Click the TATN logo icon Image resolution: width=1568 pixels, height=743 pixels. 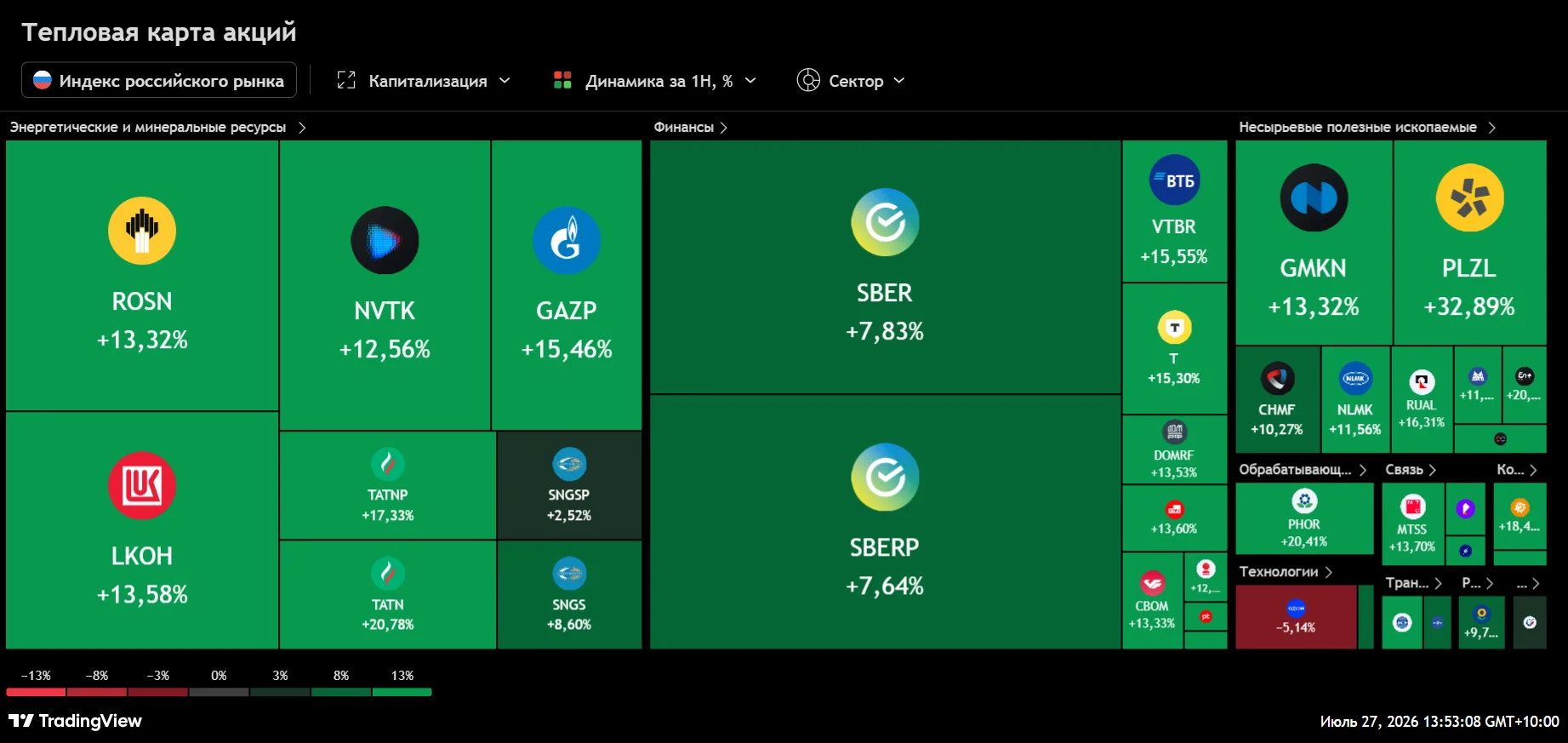388,574
